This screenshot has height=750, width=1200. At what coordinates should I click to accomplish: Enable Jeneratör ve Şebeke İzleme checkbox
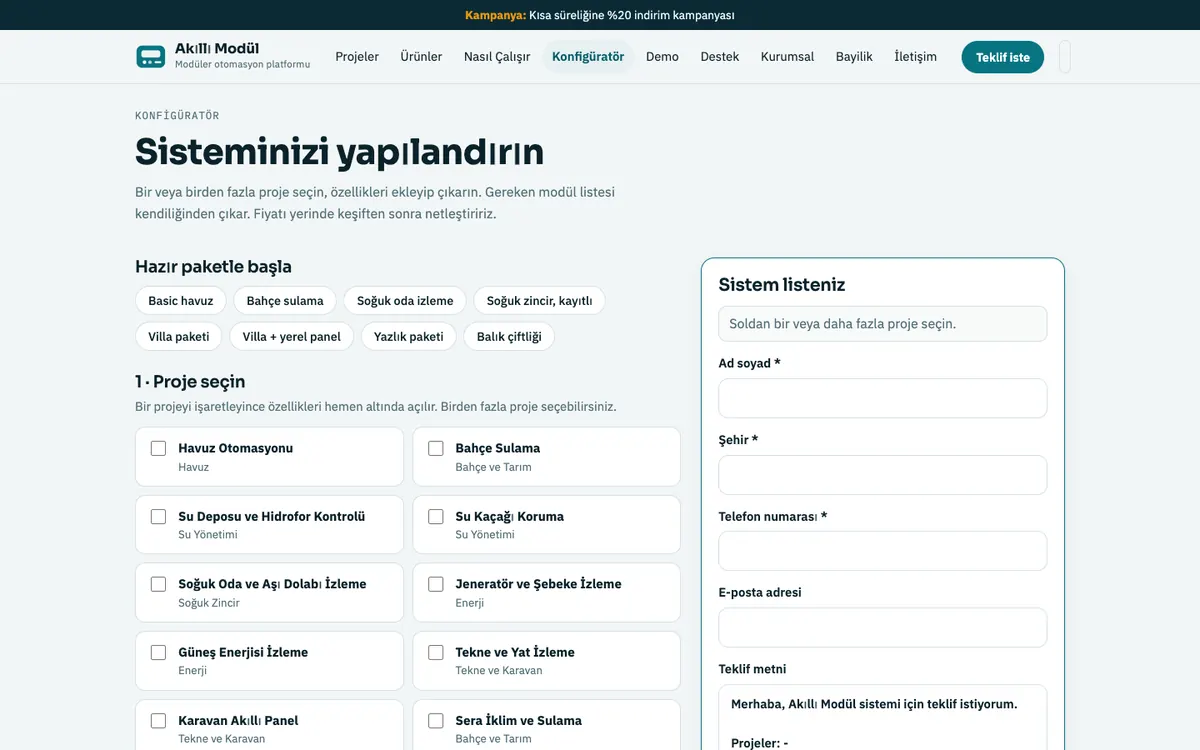(x=436, y=584)
